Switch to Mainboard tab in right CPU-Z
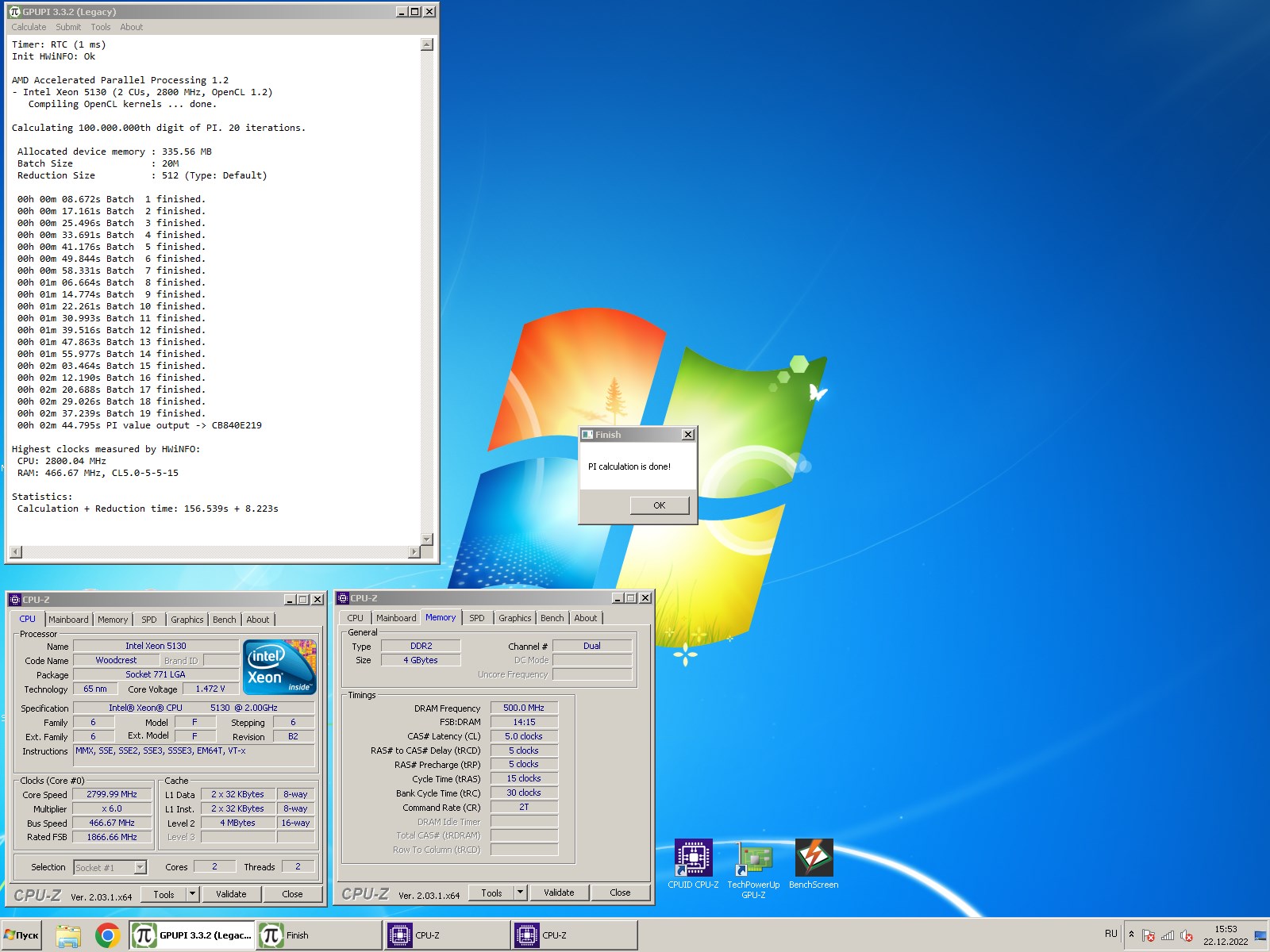This screenshot has height=952, width=1270. click(396, 618)
